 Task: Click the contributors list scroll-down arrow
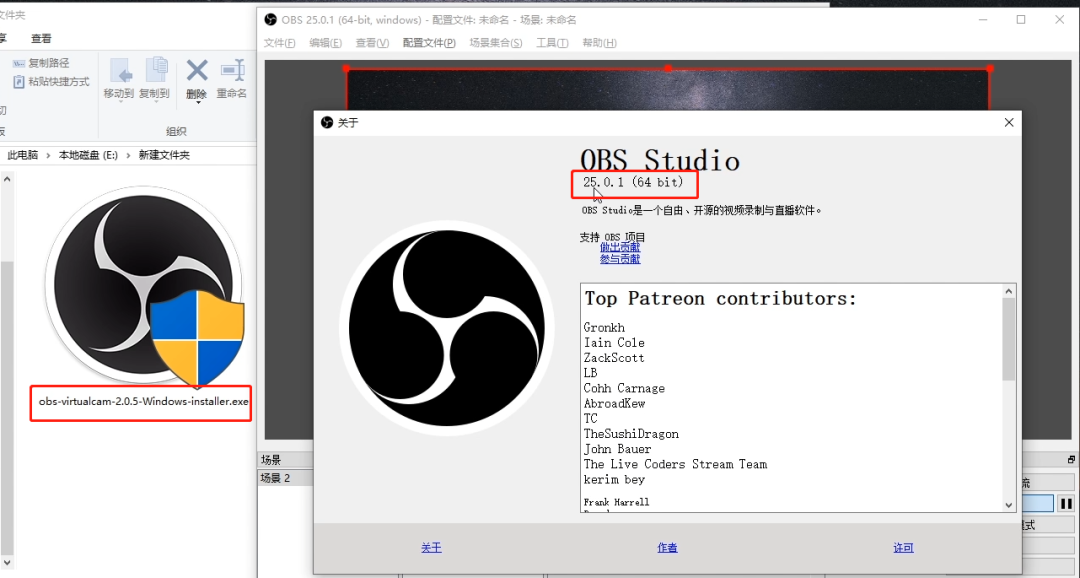[x=1009, y=505]
